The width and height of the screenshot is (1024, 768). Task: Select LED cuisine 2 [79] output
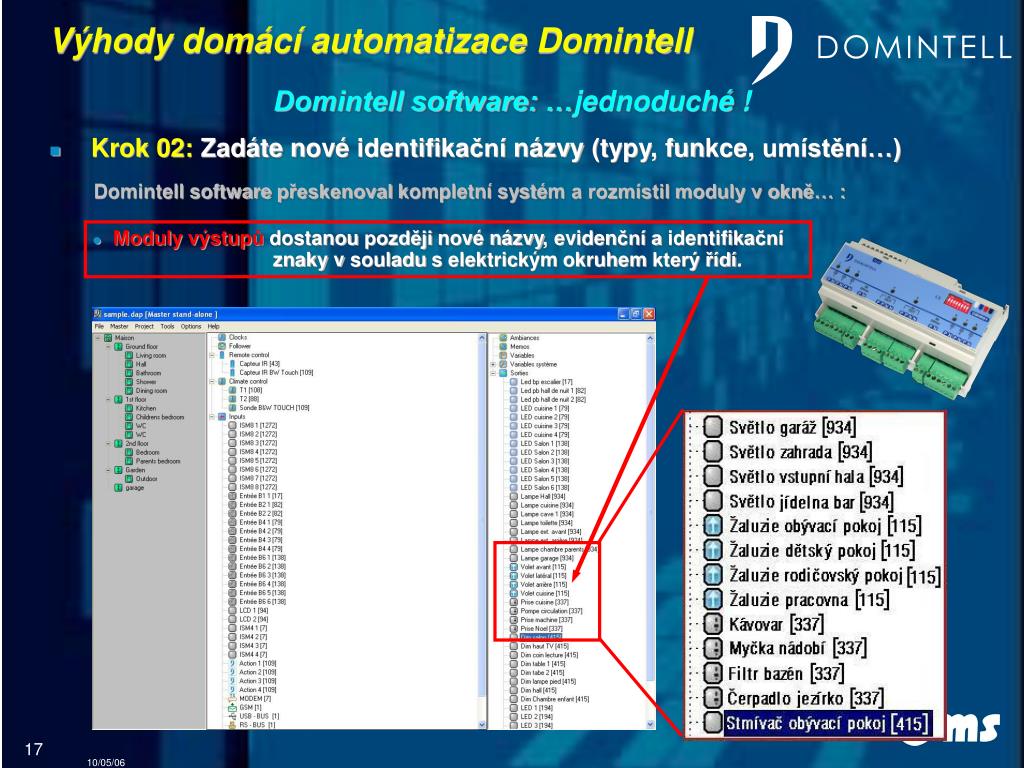coord(545,417)
